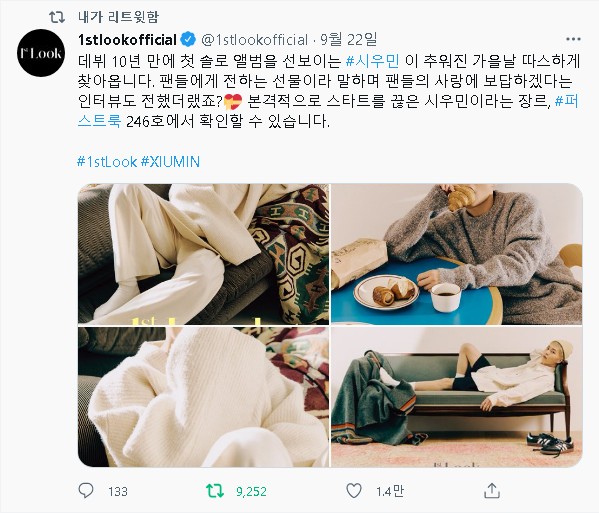Open the three-dot more options menu
The width and height of the screenshot is (599, 513).
(573, 39)
